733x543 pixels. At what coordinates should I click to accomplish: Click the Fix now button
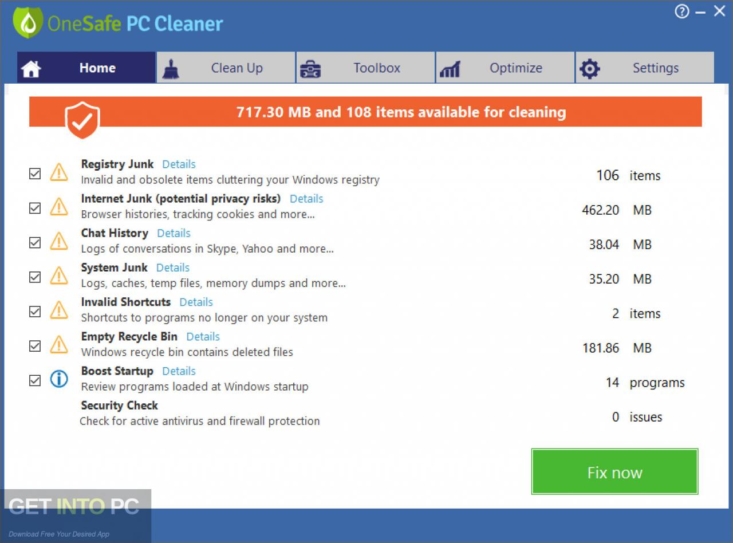615,472
